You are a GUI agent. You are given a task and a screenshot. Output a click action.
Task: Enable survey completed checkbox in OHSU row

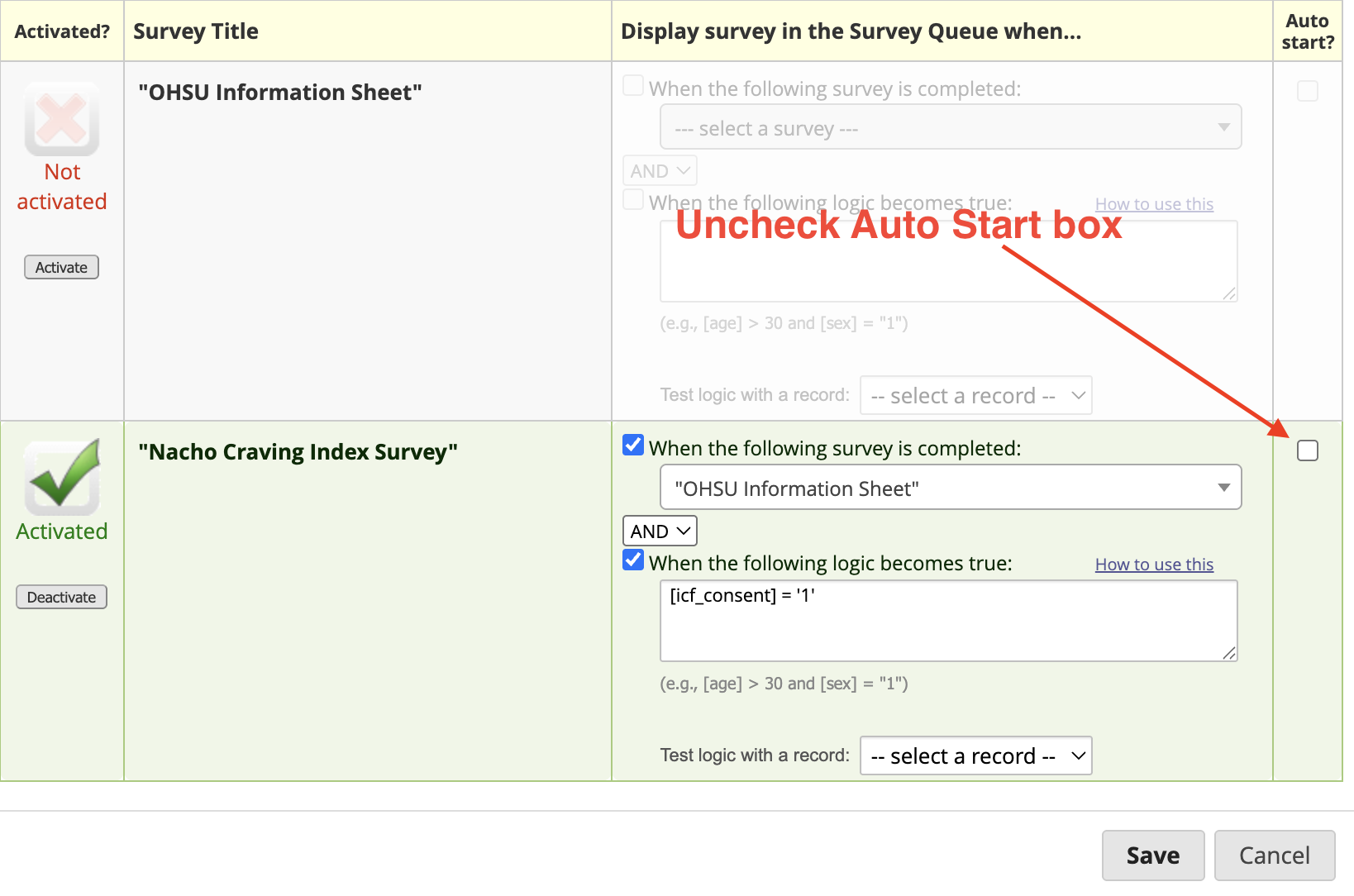pos(633,86)
